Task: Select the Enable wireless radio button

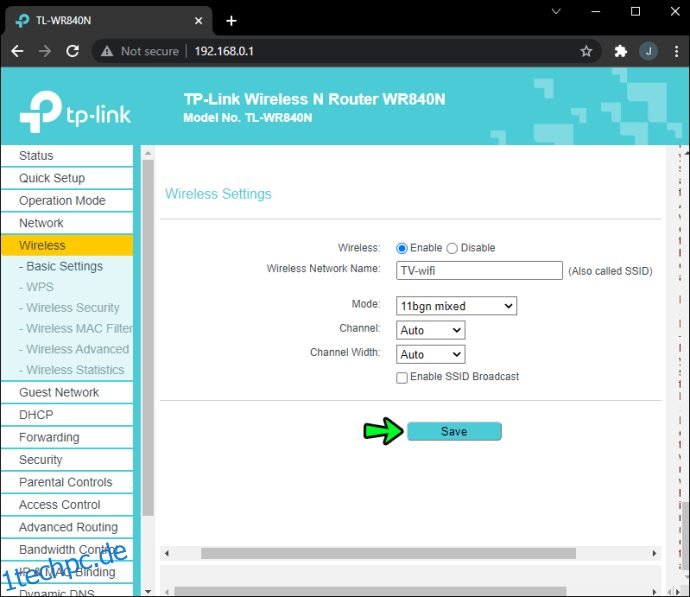Action: click(401, 248)
